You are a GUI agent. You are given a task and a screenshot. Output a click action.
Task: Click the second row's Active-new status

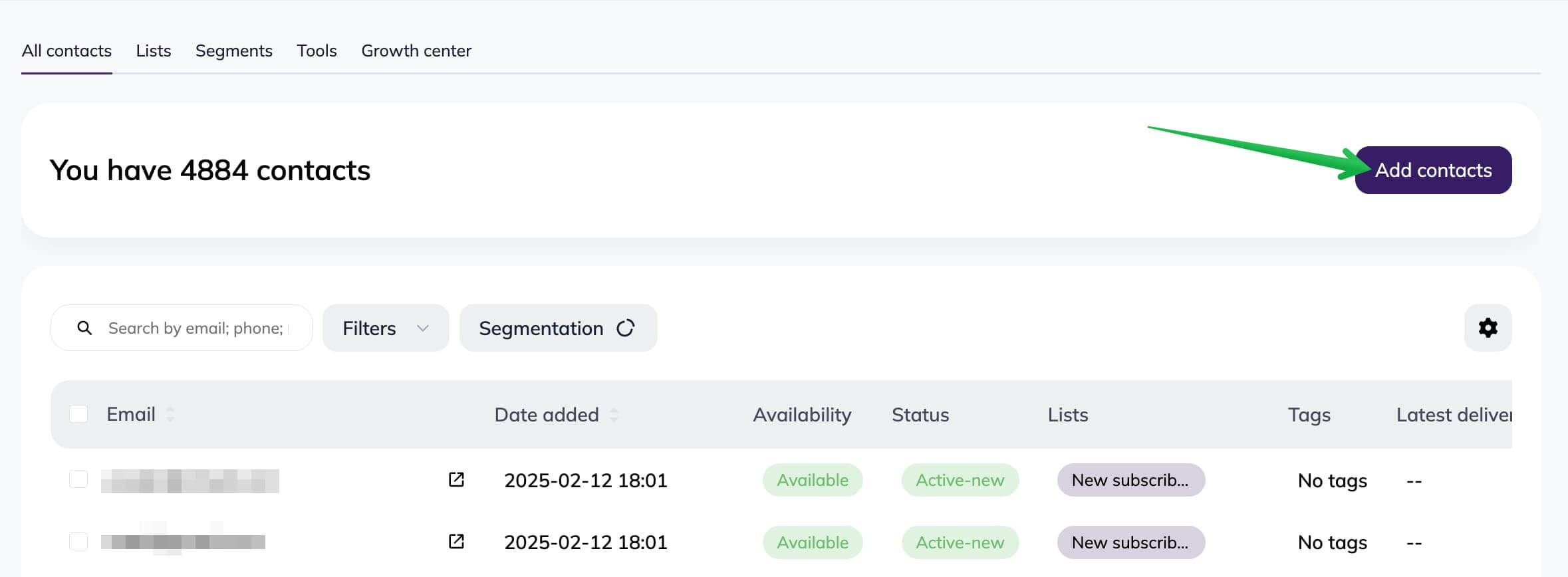960,542
